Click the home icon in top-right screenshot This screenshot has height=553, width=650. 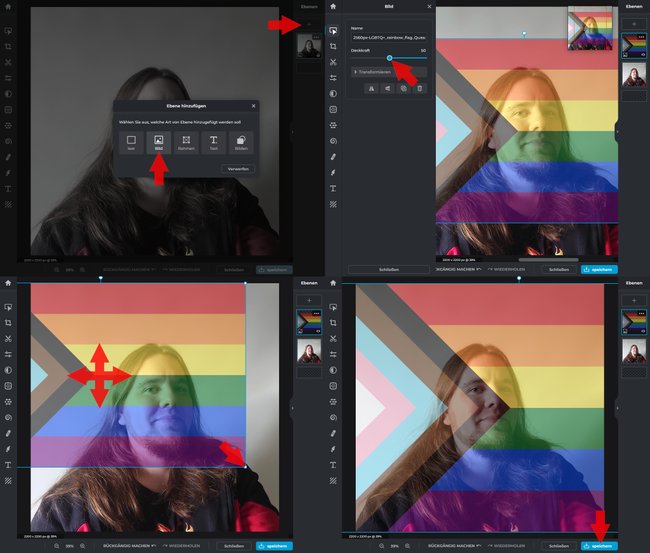pos(333,7)
